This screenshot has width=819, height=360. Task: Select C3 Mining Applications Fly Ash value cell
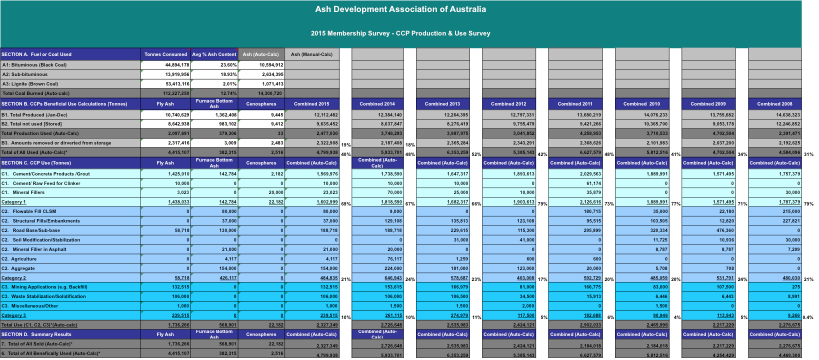[166, 287]
